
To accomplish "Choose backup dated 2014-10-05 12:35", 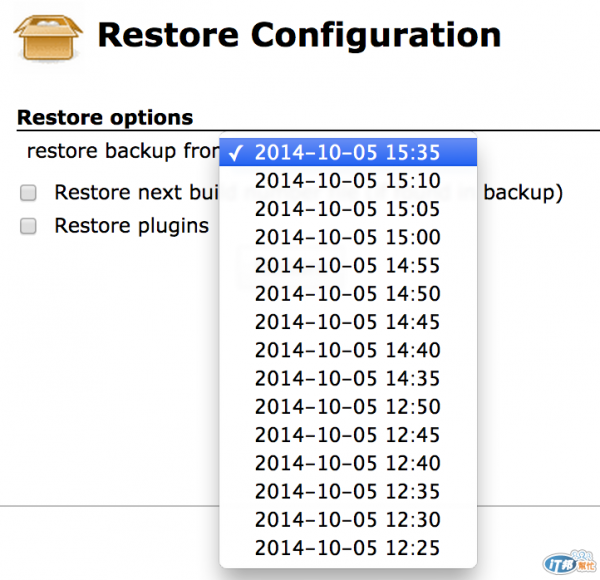I will click(347, 491).
